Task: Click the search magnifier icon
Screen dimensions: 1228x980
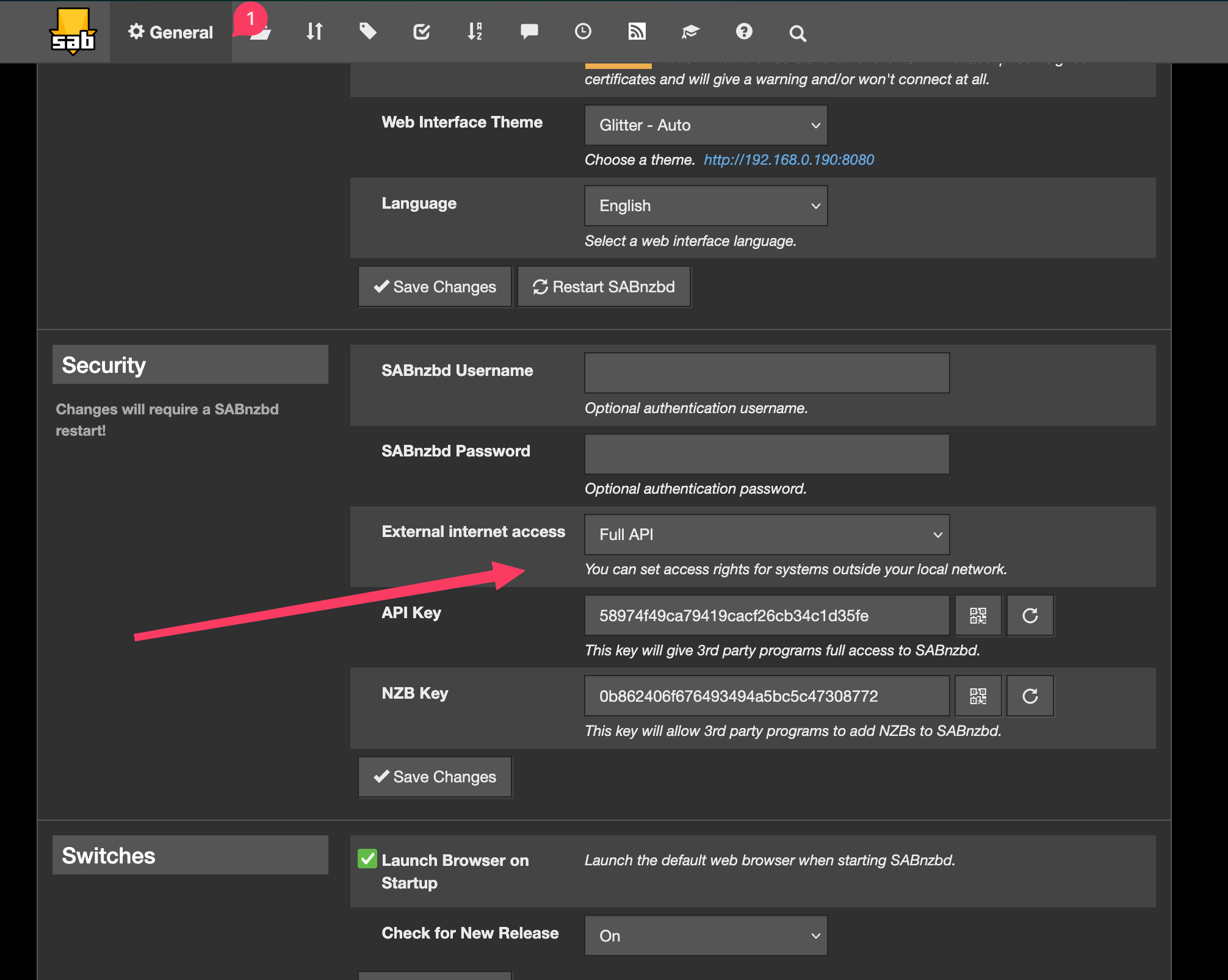Action: [797, 33]
